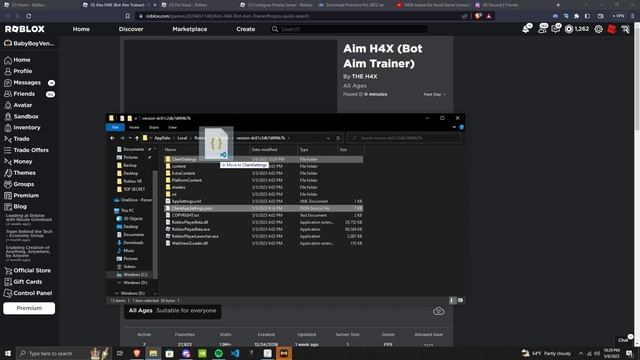The width and height of the screenshot is (640, 360).
Task: Go up one folder in File Explorer
Action: tap(137, 138)
